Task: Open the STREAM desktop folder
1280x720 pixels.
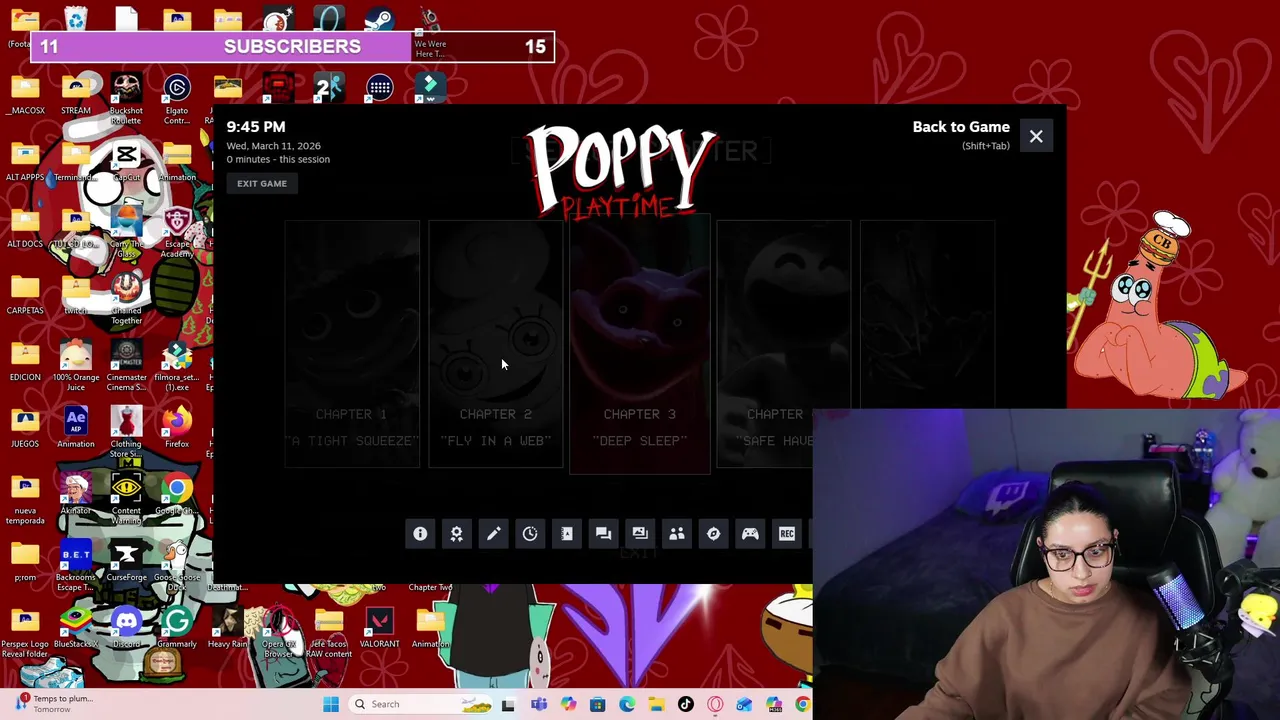Action: pyautogui.click(x=76, y=94)
